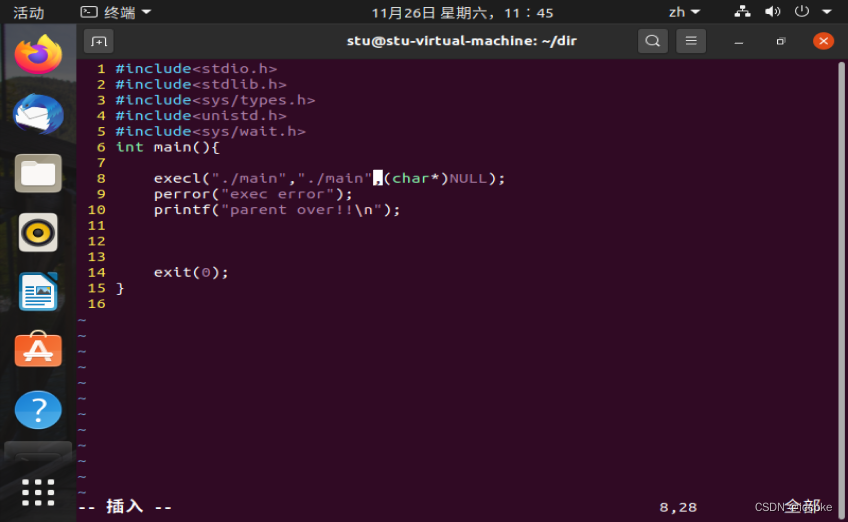Image resolution: width=848 pixels, height=522 pixels.
Task: Open a new terminal tab
Action: click(98, 41)
